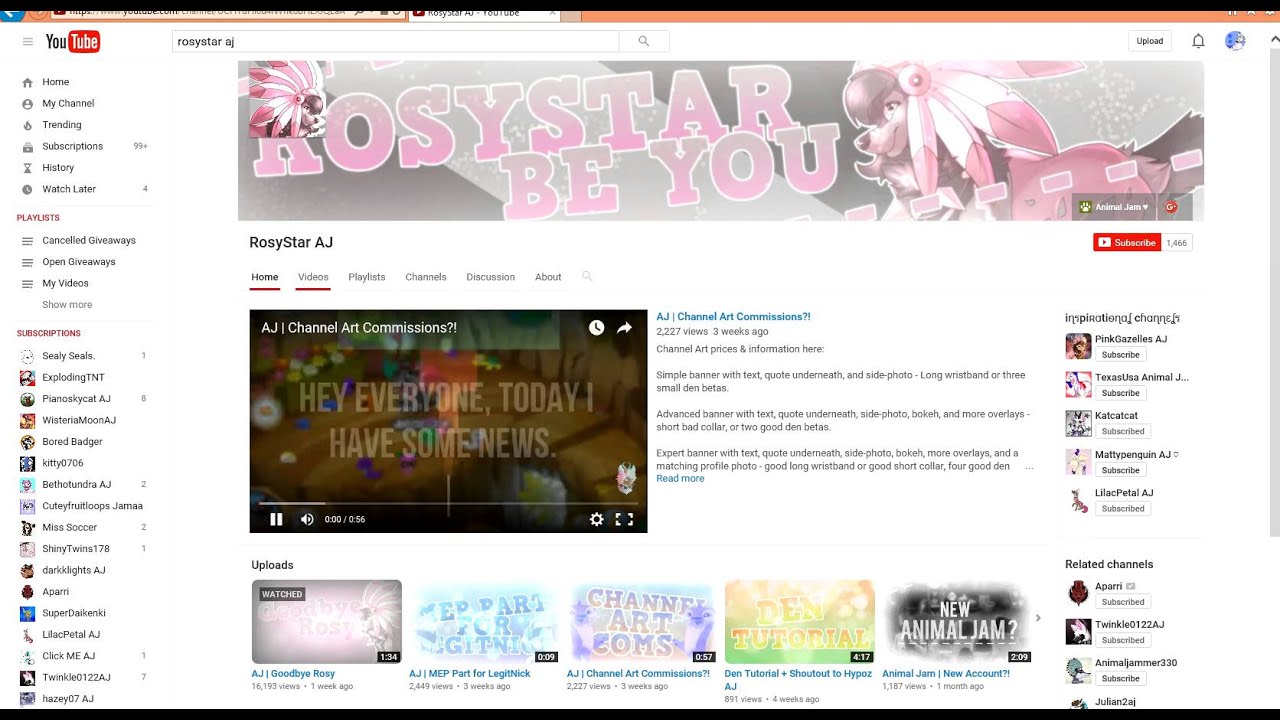Click the Aparri avatar in Related channels
This screenshot has width=1280, height=720.
coord(1078,593)
